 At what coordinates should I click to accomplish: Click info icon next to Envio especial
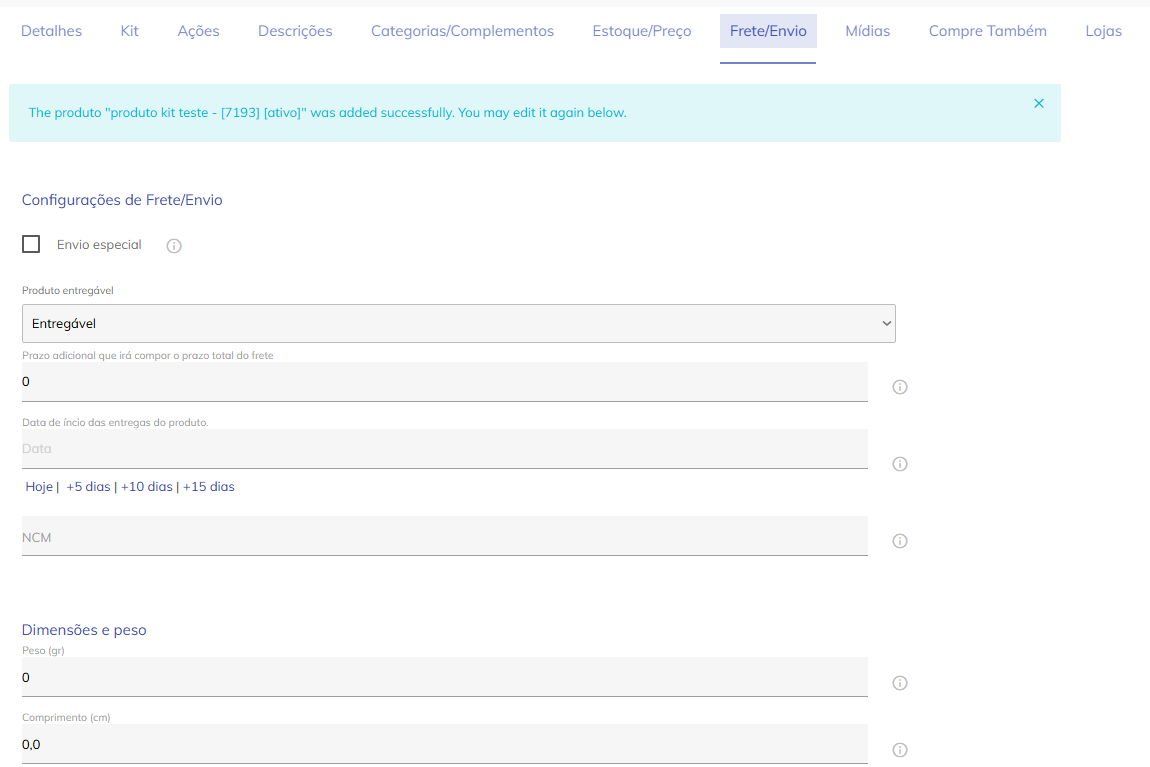(x=174, y=246)
